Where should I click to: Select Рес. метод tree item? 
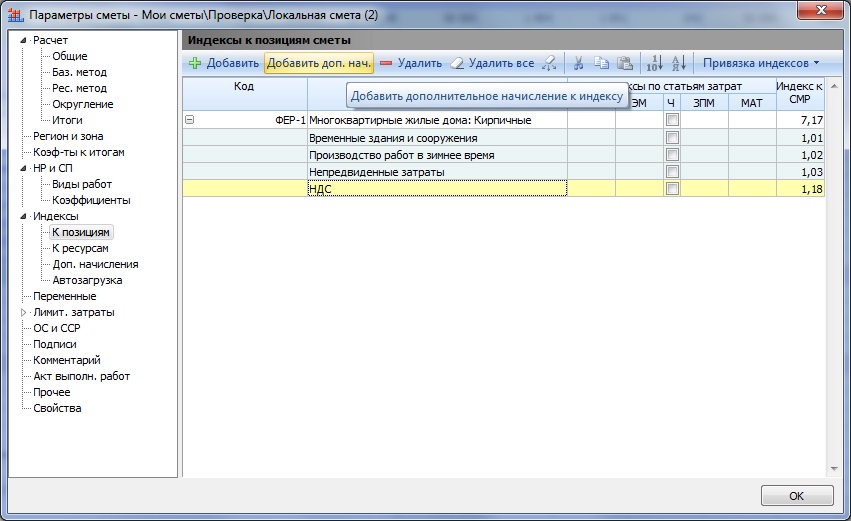pyautogui.click(x=79, y=88)
